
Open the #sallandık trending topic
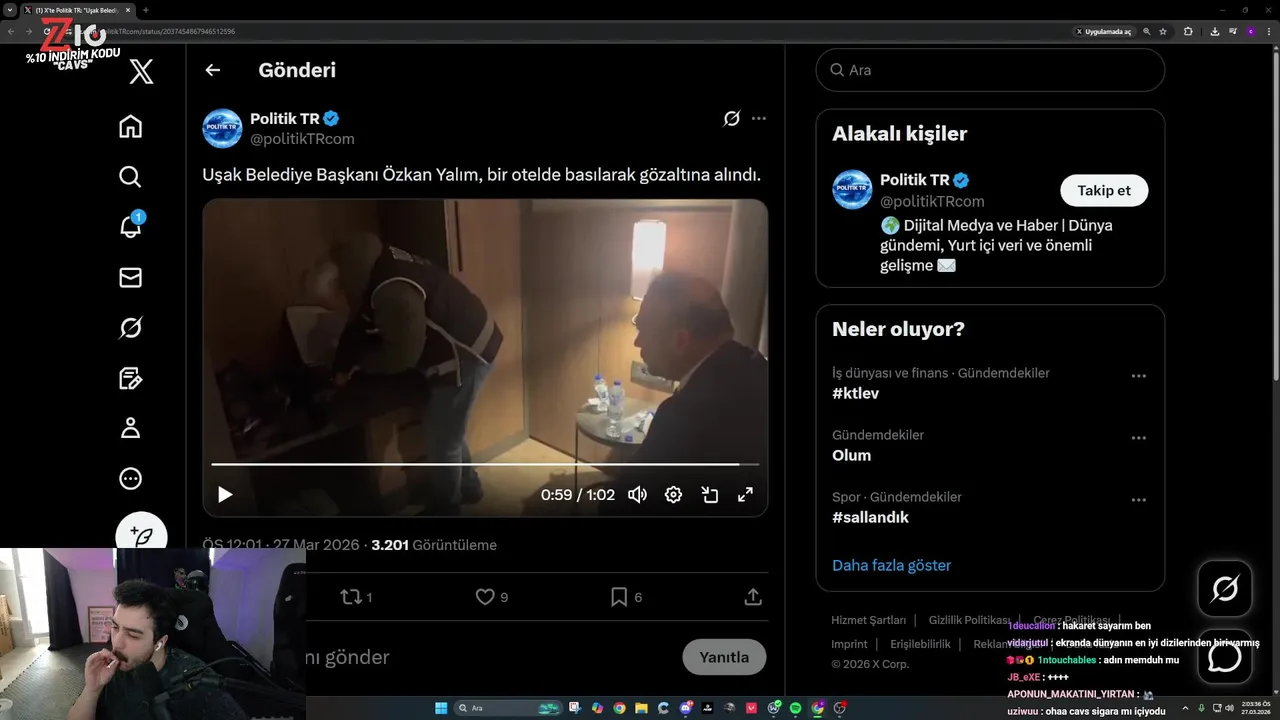pos(870,517)
